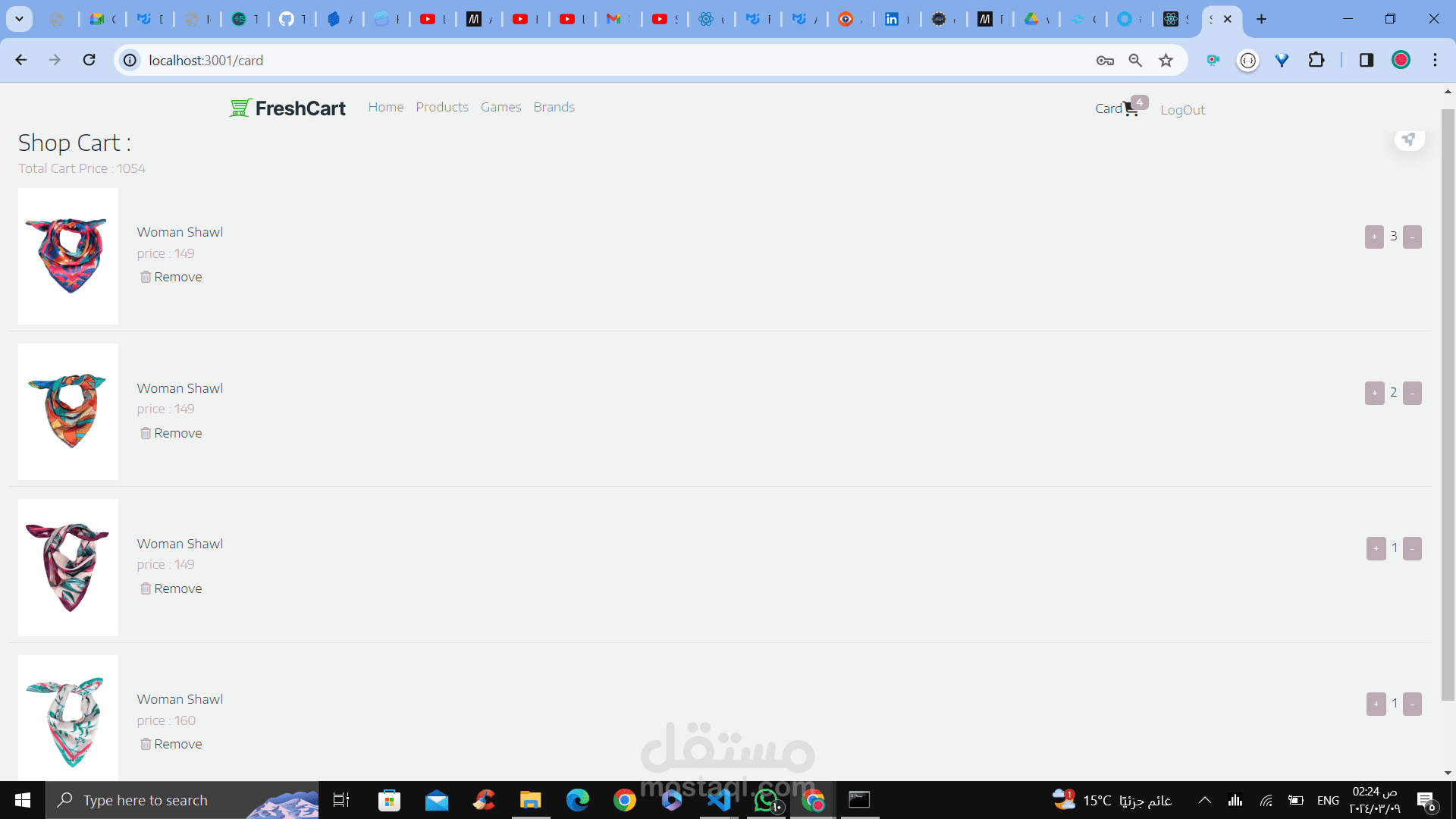Toggle the browser side panel
Screen dimensions: 1456x819
pos(1366,61)
